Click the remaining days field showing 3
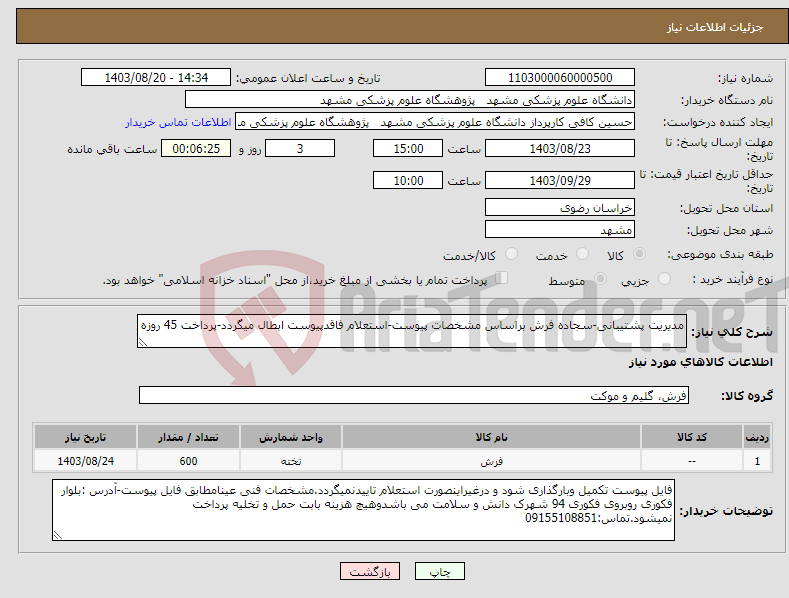 [300, 148]
